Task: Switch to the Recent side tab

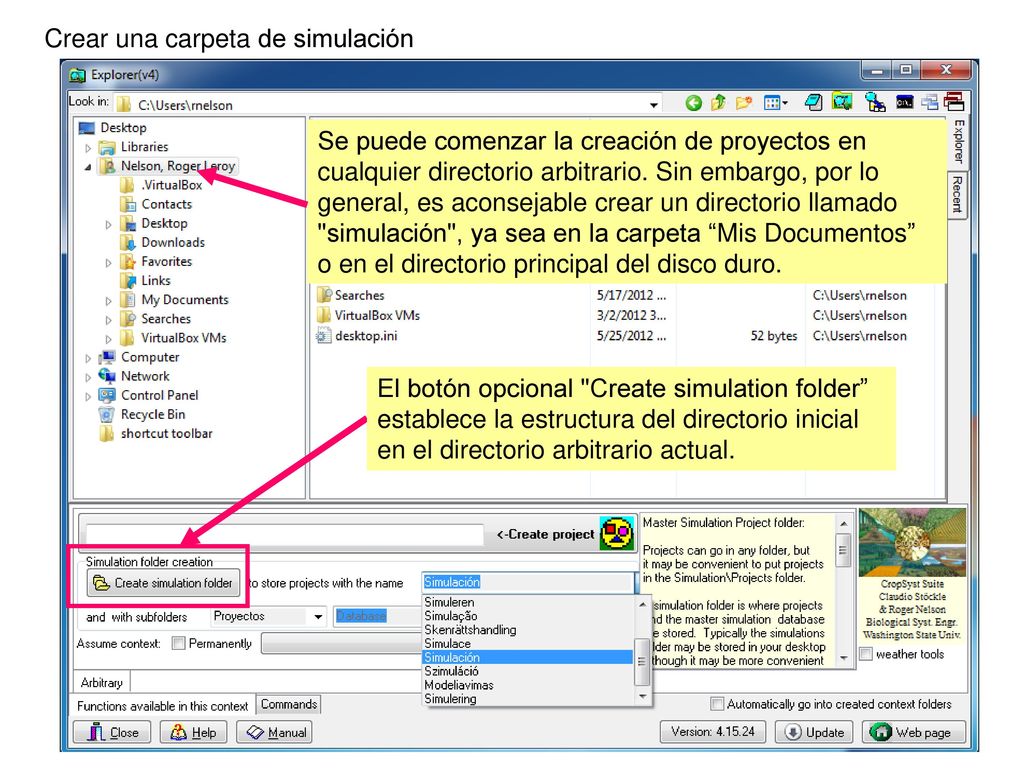Action: tap(957, 194)
